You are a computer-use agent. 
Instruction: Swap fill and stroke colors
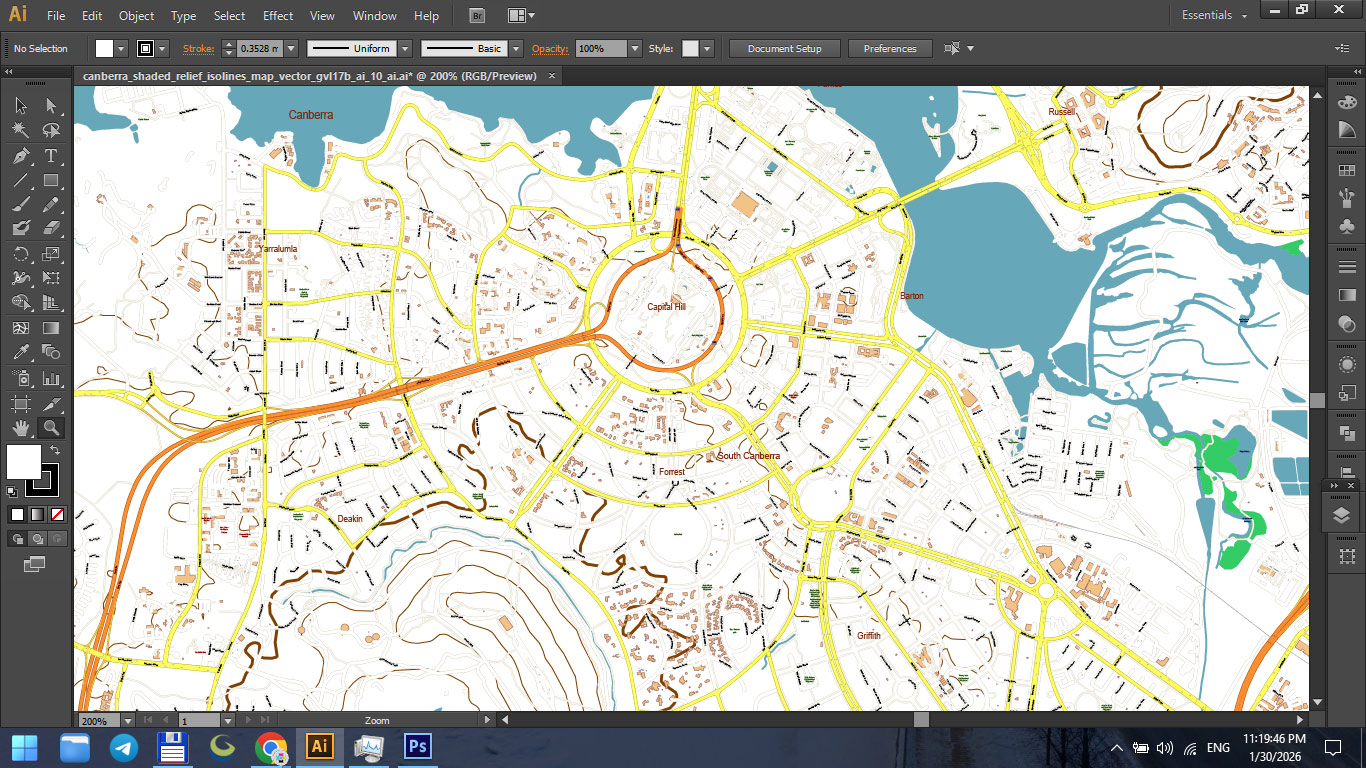click(x=55, y=449)
